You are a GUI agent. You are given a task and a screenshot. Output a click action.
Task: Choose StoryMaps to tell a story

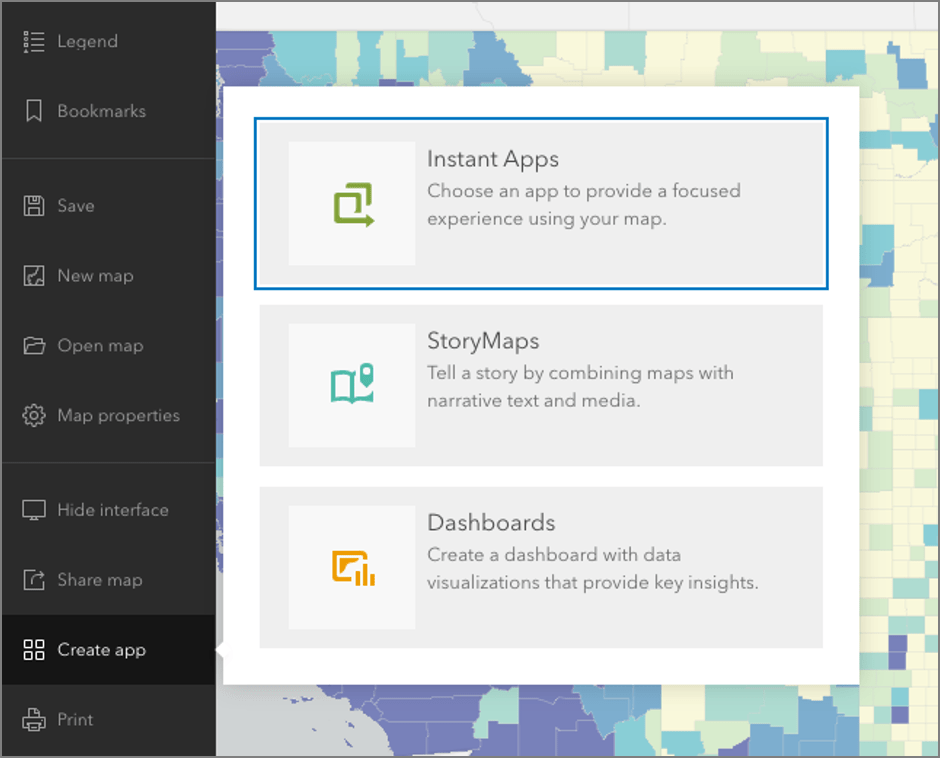pos(541,385)
